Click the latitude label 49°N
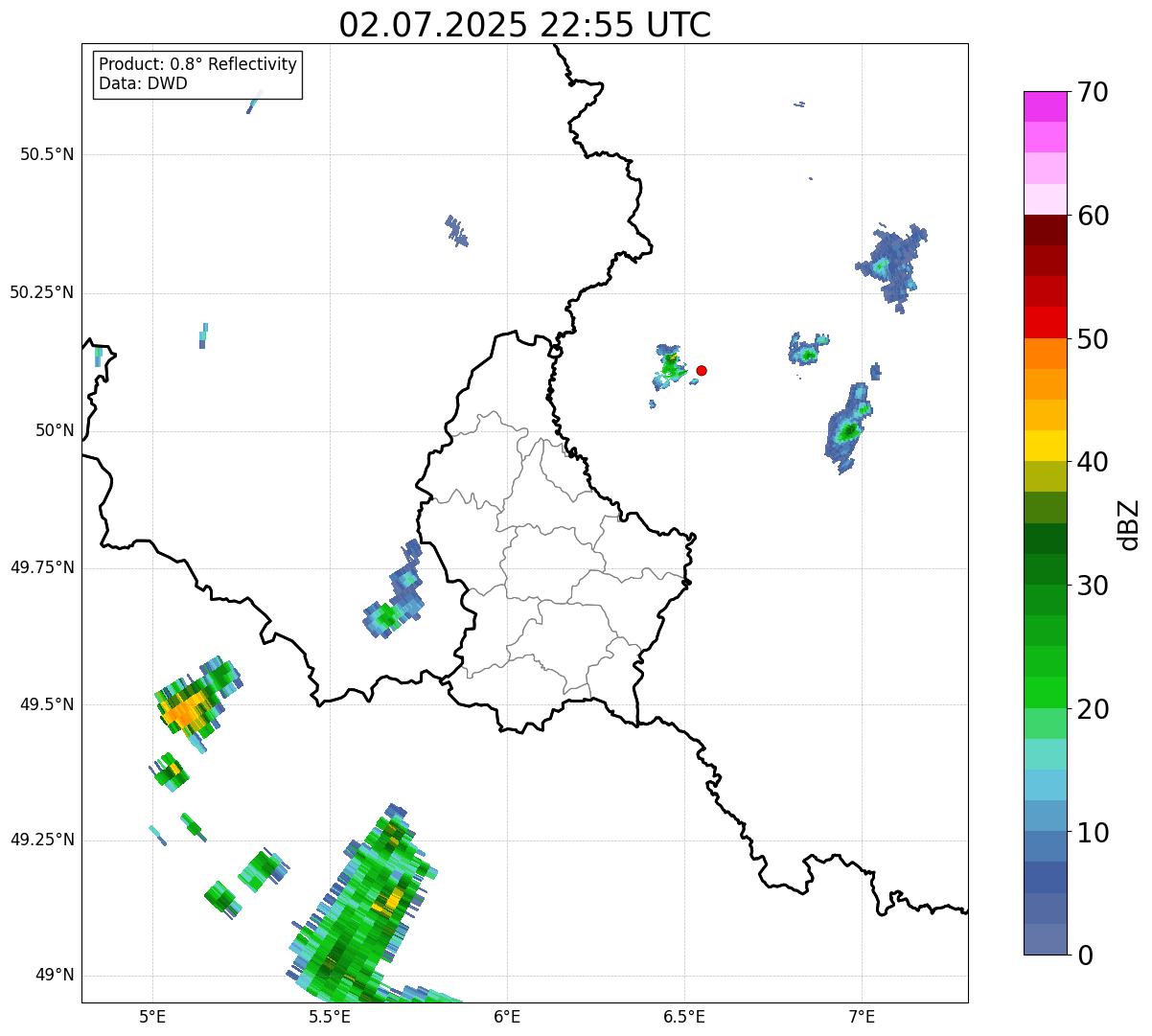The height and width of the screenshot is (1036, 1152). pyautogui.click(x=56, y=976)
